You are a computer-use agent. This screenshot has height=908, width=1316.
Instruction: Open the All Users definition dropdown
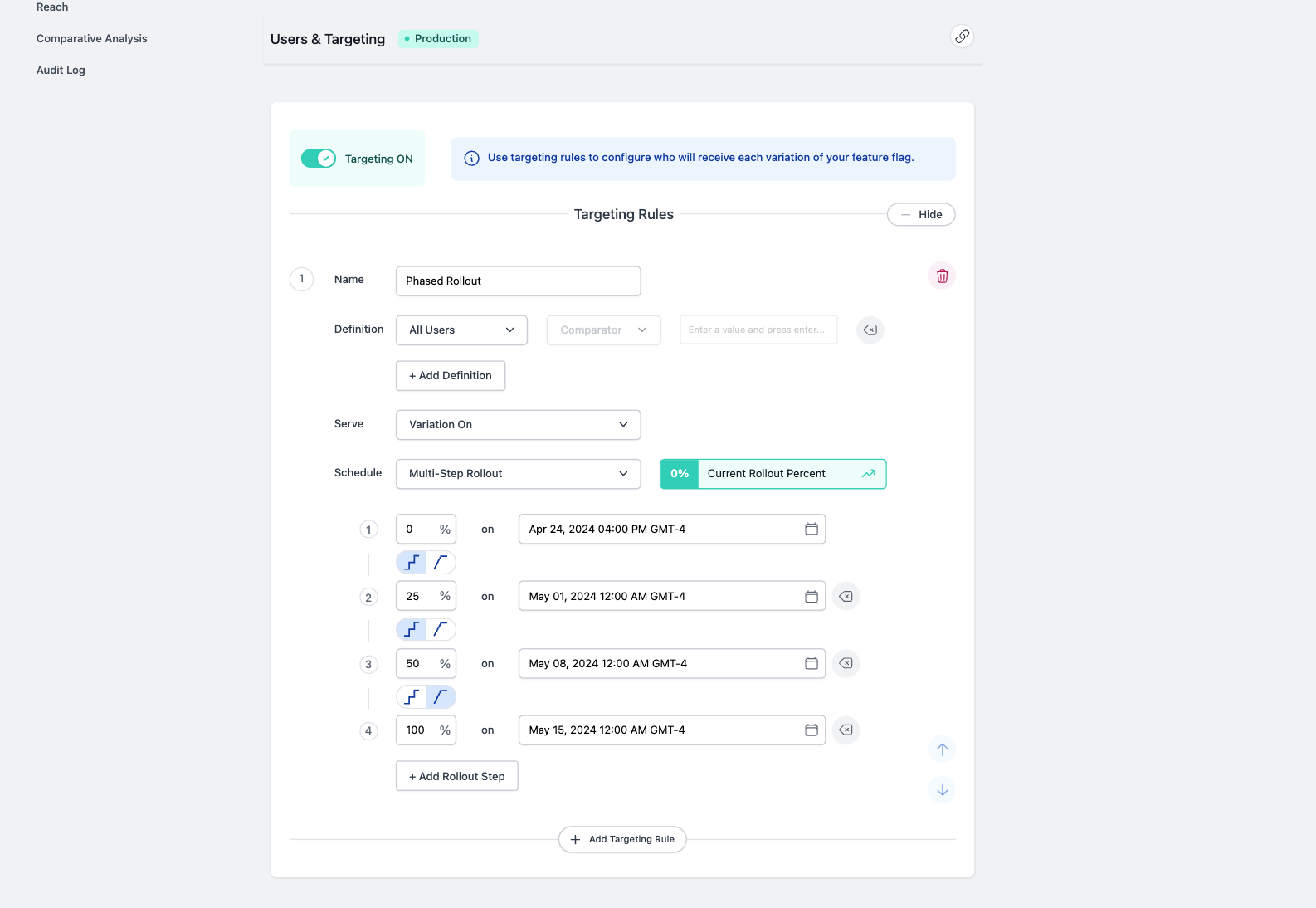click(461, 330)
